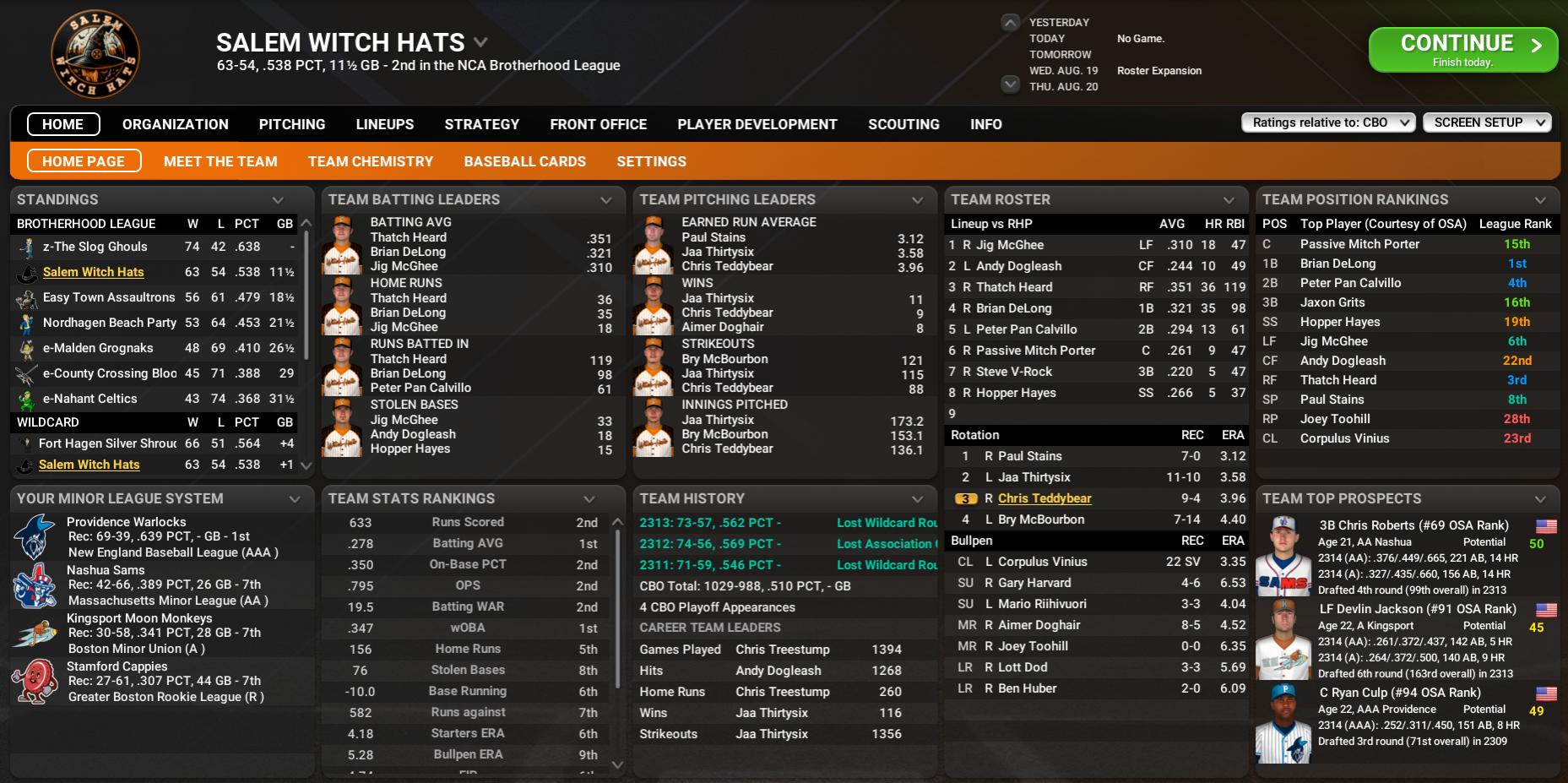The height and width of the screenshot is (783, 1568).
Task: Open Chris Teddybear link in Rotation
Action: tap(1044, 498)
